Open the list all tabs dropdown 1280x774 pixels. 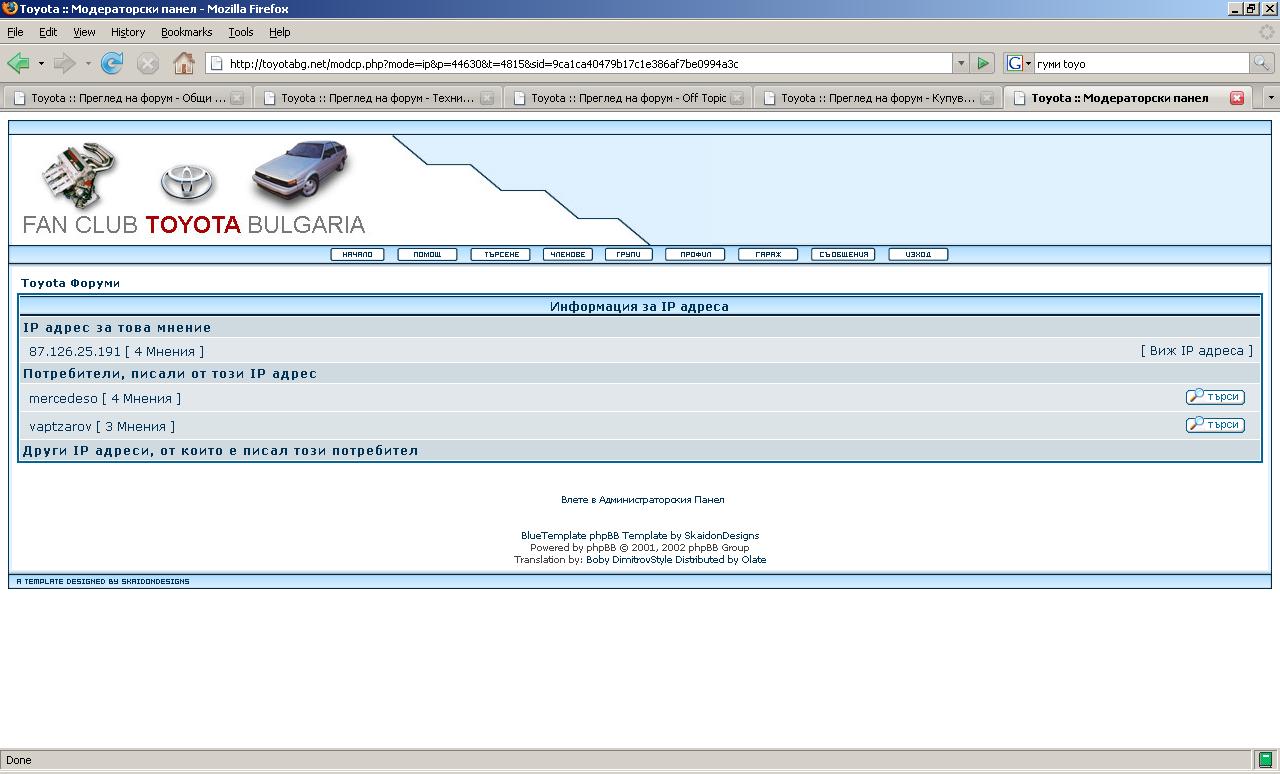pyautogui.click(x=1270, y=98)
